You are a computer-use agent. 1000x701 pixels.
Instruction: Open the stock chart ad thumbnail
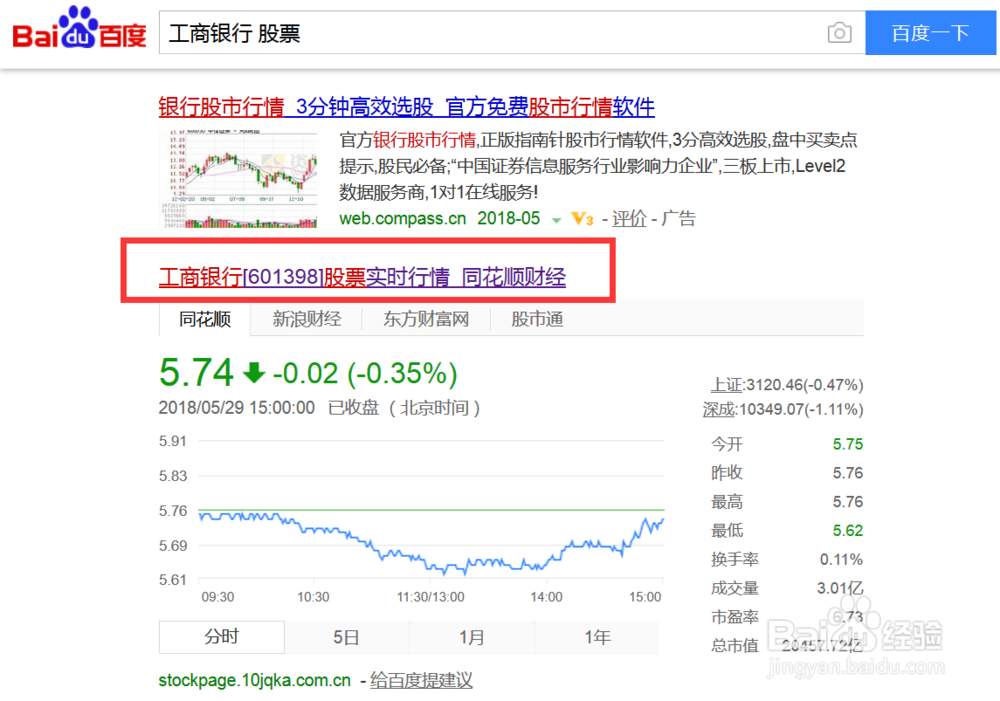point(238,179)
